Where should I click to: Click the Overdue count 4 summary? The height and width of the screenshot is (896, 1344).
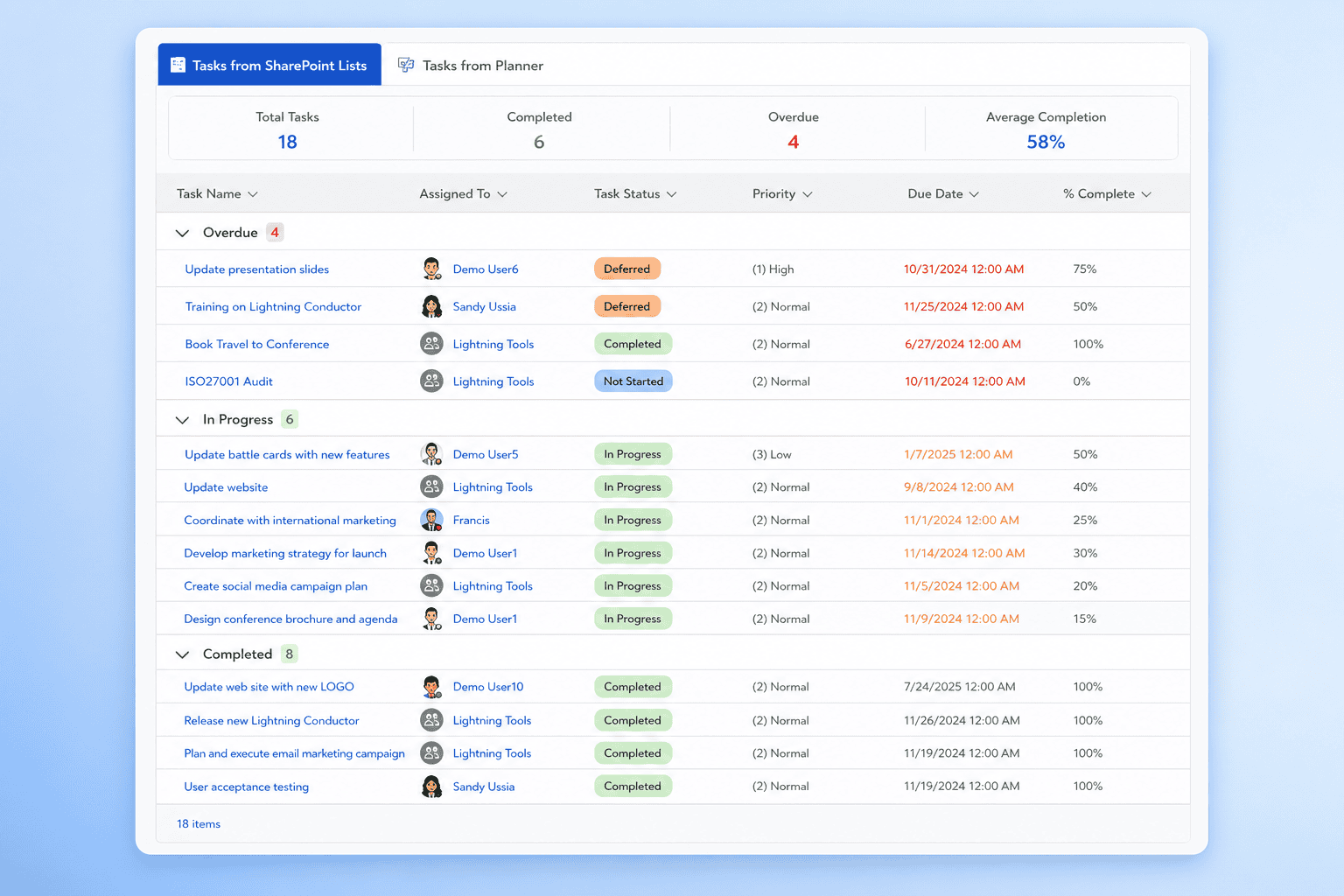tap(793, 142)
